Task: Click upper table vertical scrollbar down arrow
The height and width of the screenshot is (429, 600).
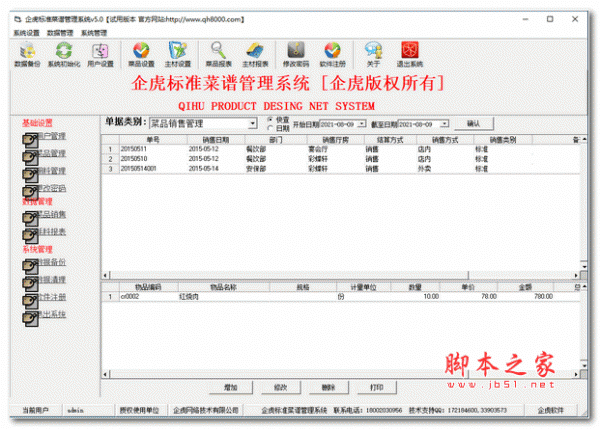Action: [584, 266]
